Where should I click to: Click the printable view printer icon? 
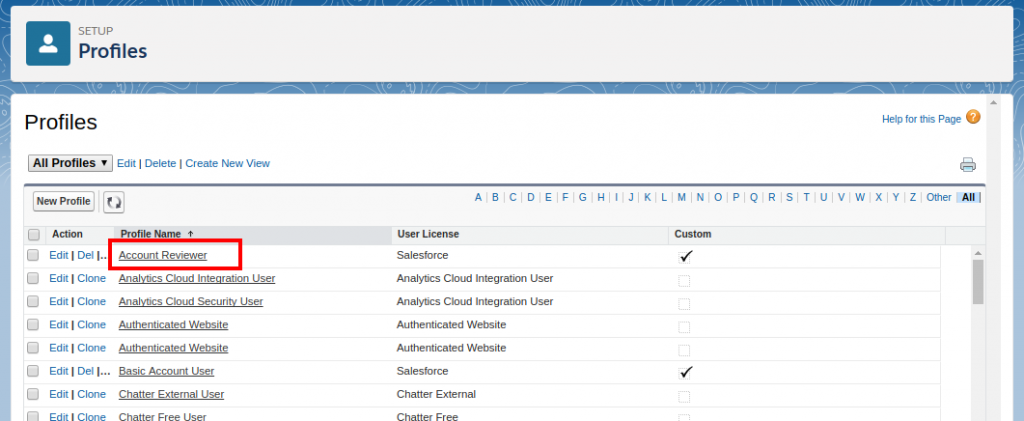(967, 165)
